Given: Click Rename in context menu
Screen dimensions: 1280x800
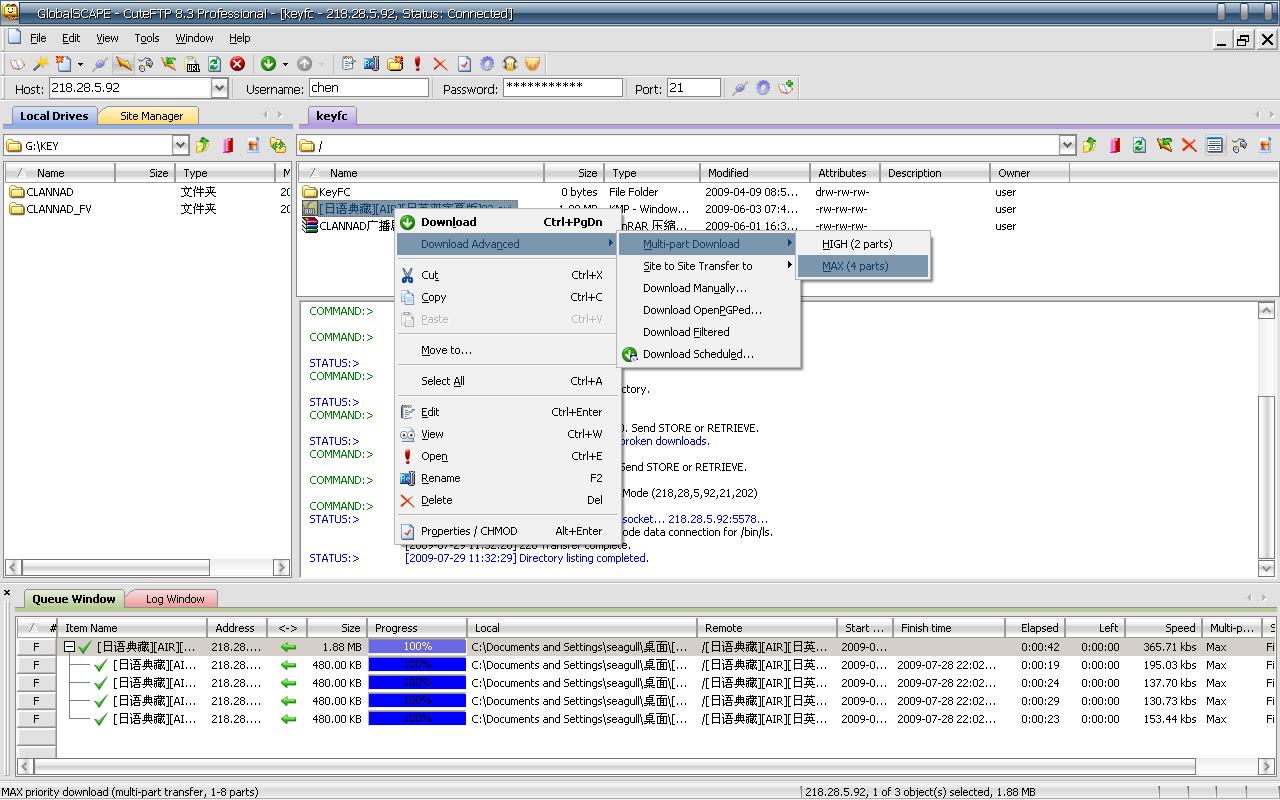Looking at the screenshot, I should click(x=507, y=478).
